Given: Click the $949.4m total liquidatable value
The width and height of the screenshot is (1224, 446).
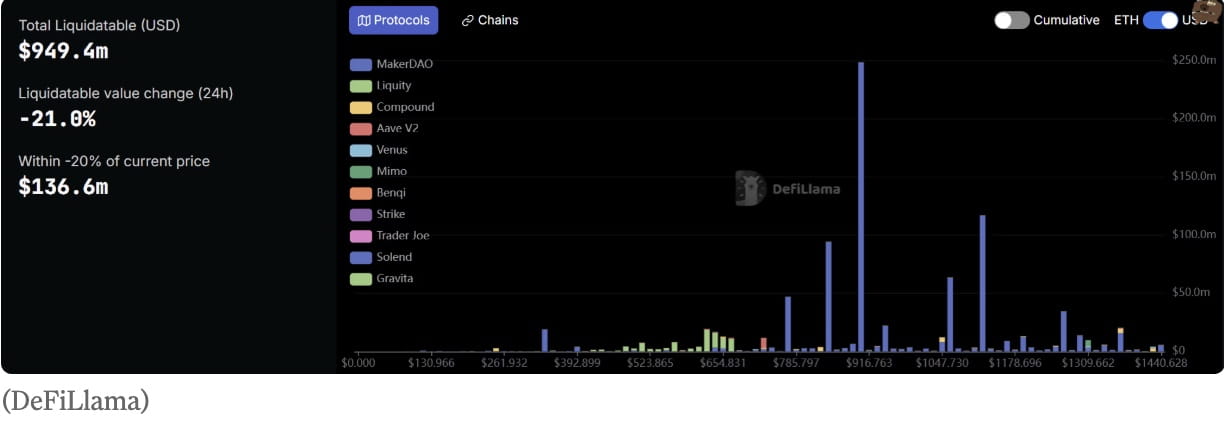Looking at the screenshot, I should click(63, 51).
